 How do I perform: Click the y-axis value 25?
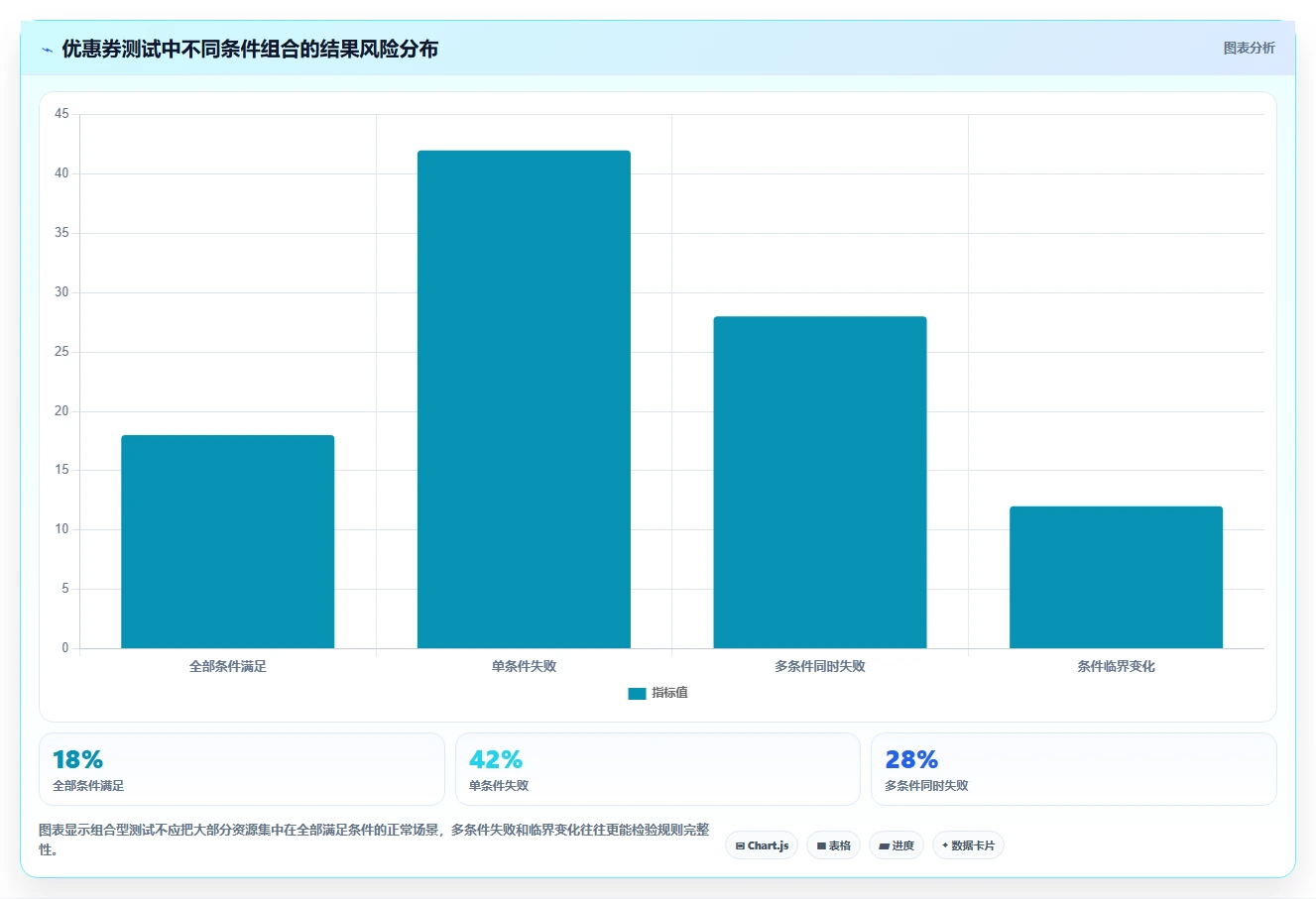click(61, 352)
